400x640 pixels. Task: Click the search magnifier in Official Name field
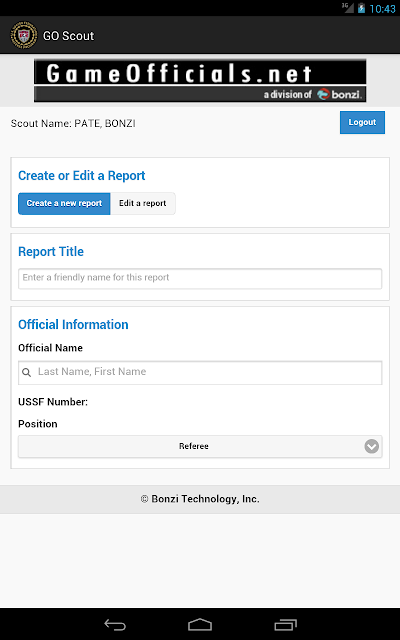click(x=27, y=372)
